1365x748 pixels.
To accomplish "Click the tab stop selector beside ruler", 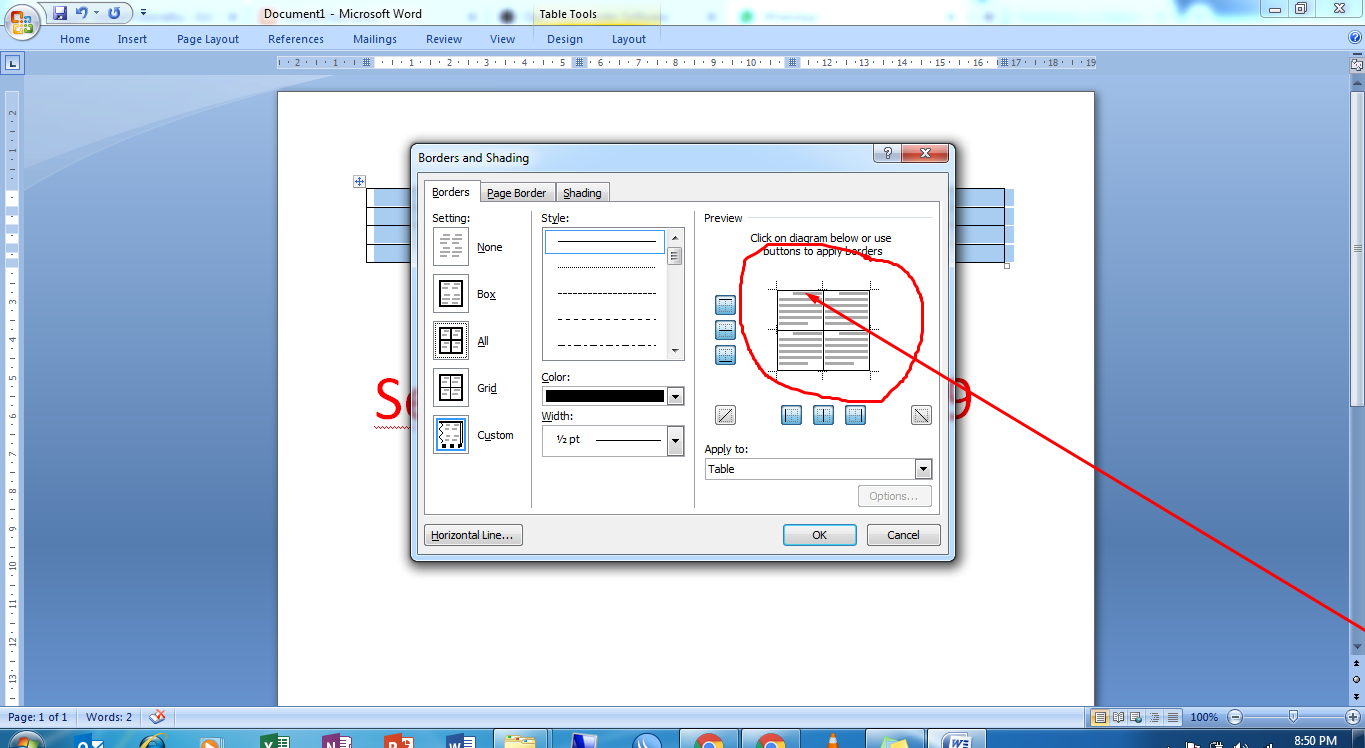I will 13,63.
